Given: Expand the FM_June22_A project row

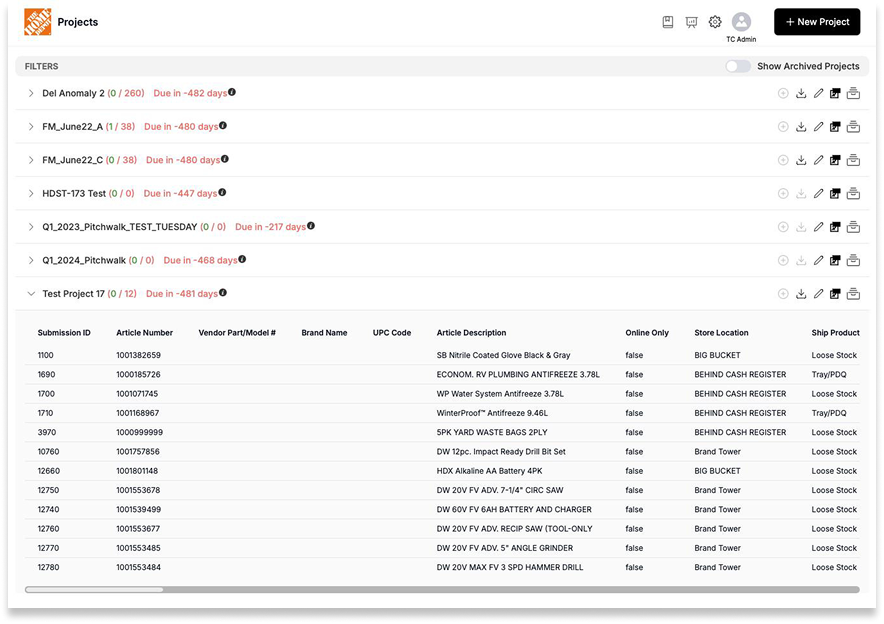Looking at the screenshot, I should pyautogui.click(x=31, y=127).
